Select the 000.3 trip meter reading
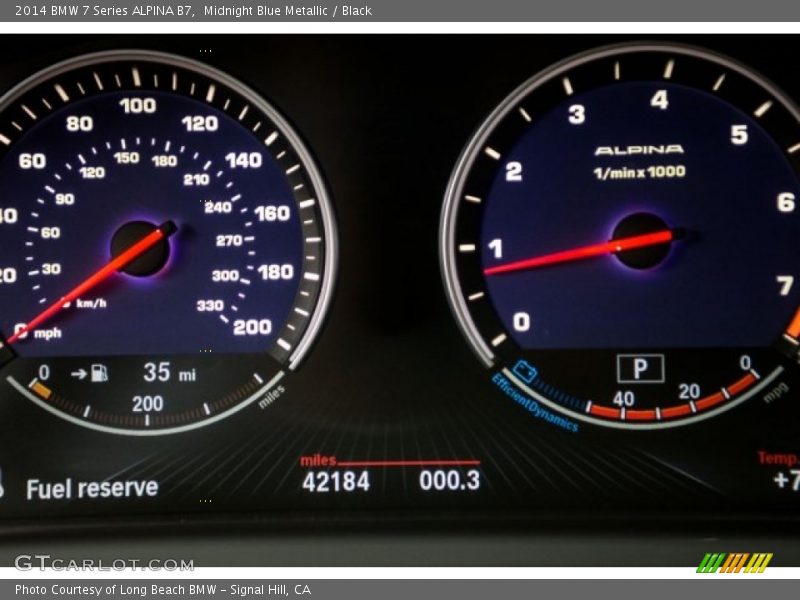 tap(449, 481)
